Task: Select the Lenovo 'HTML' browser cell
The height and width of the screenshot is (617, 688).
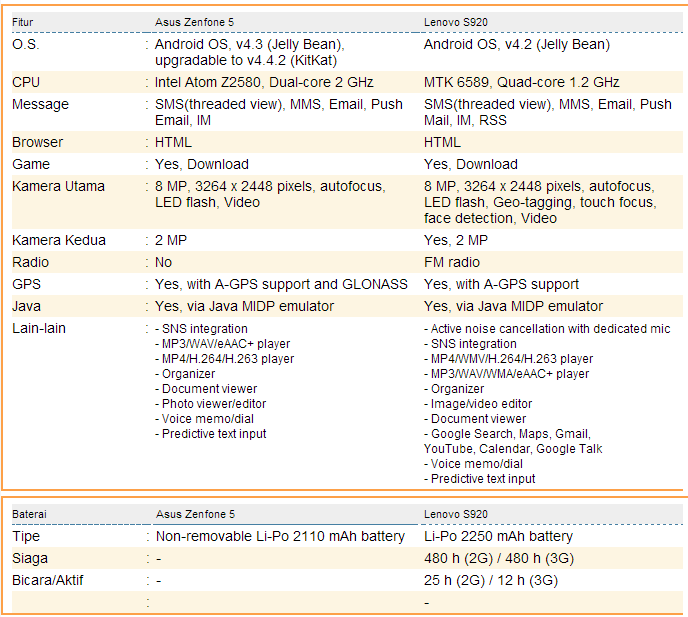Action: 442,142
